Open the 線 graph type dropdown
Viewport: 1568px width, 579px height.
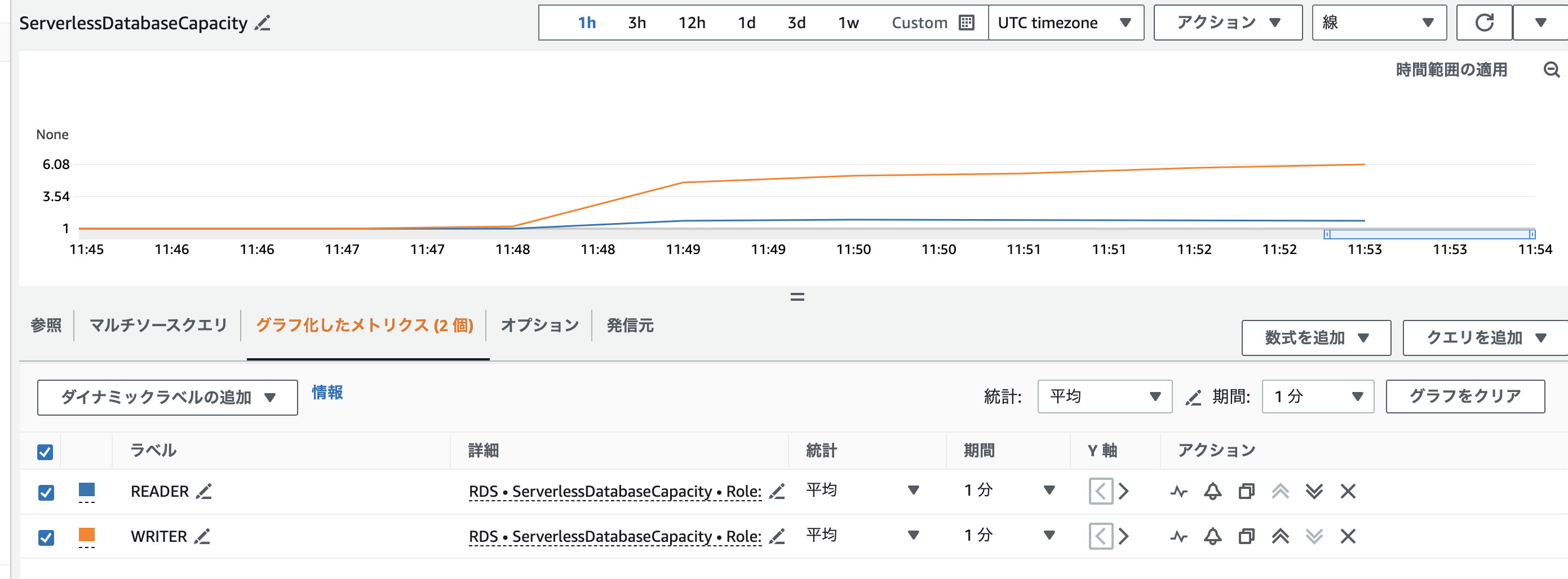tap(1379, 23)
